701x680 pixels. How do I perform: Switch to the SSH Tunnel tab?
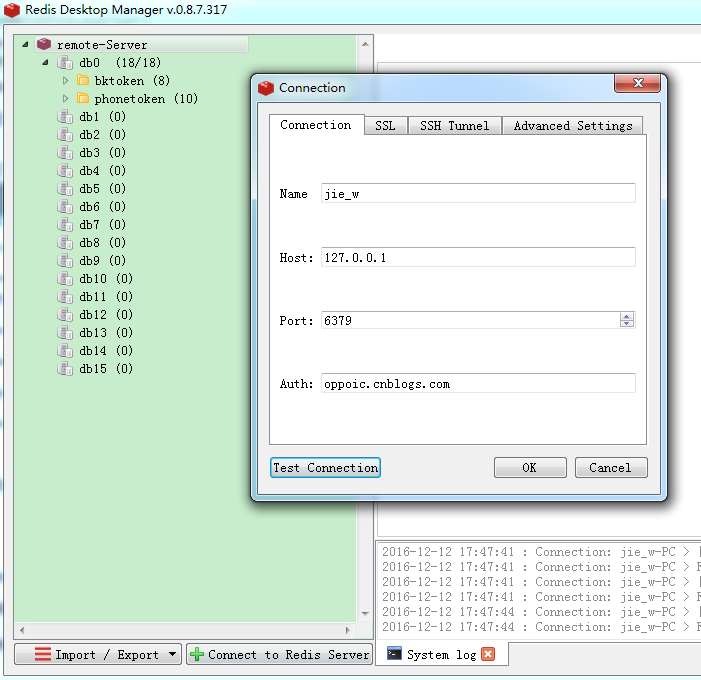[454, 126]
